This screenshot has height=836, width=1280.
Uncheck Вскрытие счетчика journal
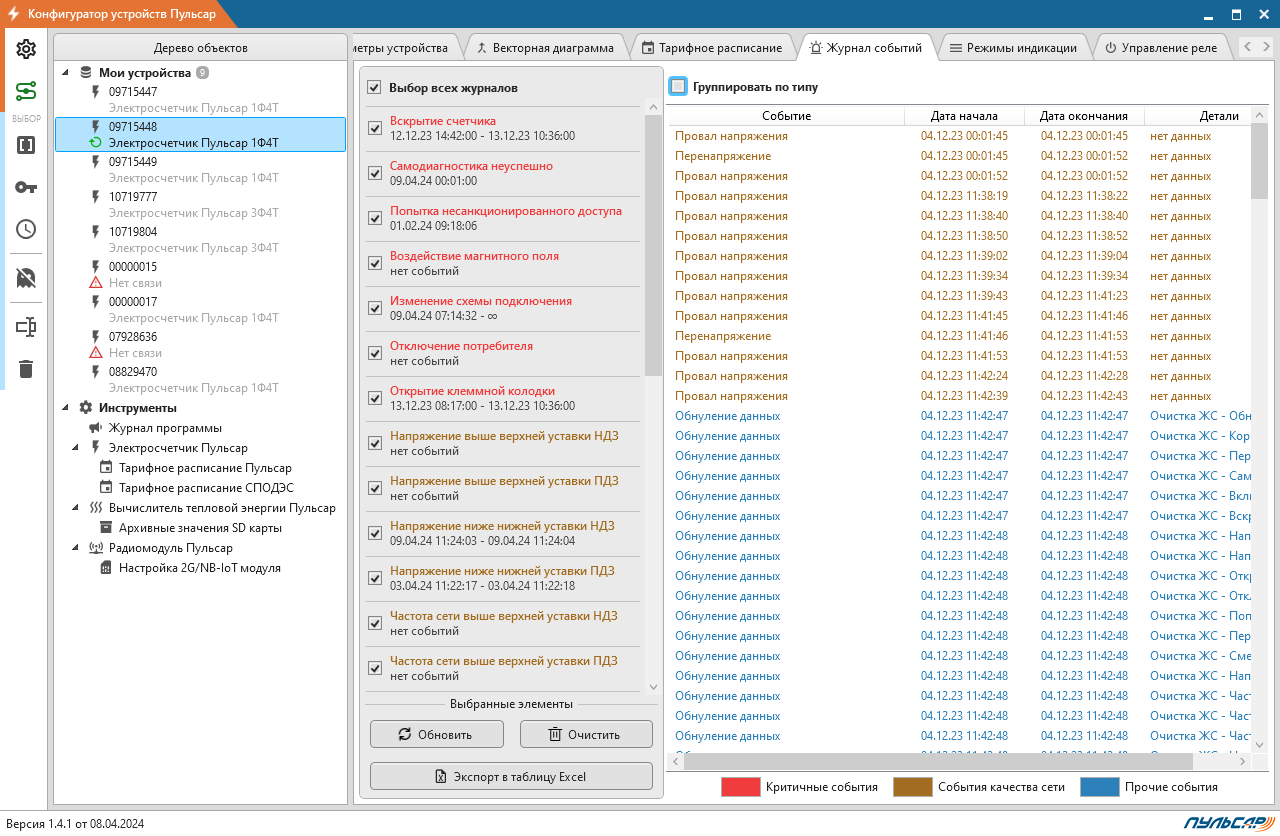tap(375, 128)
